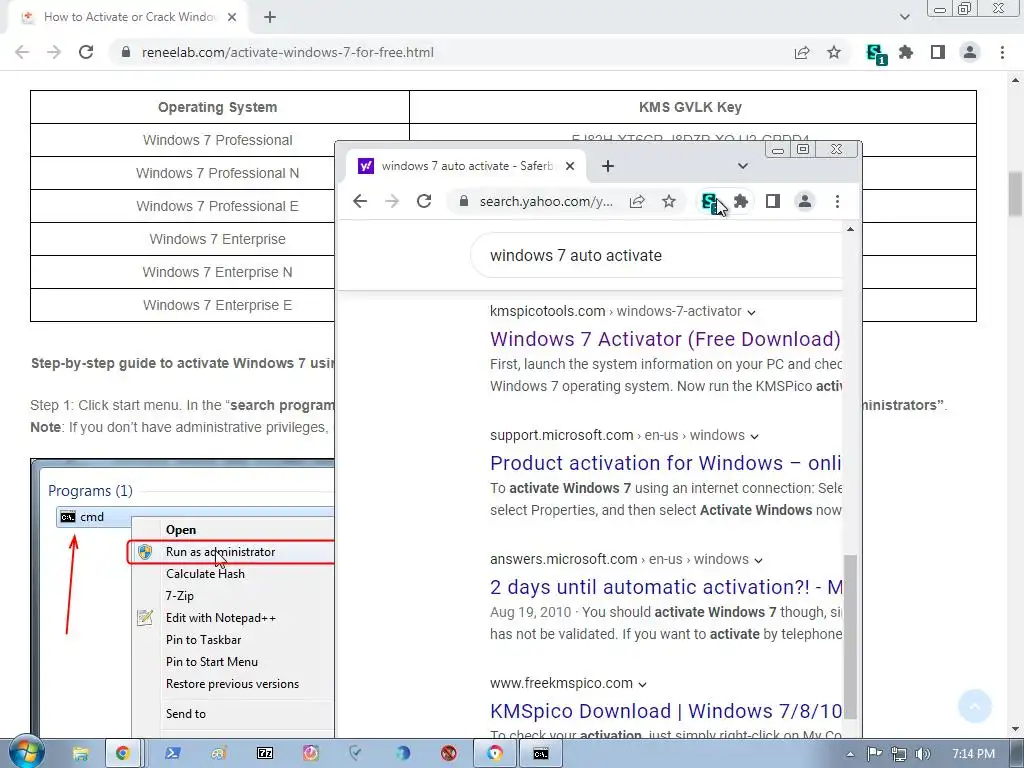Expand answers.microsoft.com result options arrow
1024x768 pixels.
point(758,560)
